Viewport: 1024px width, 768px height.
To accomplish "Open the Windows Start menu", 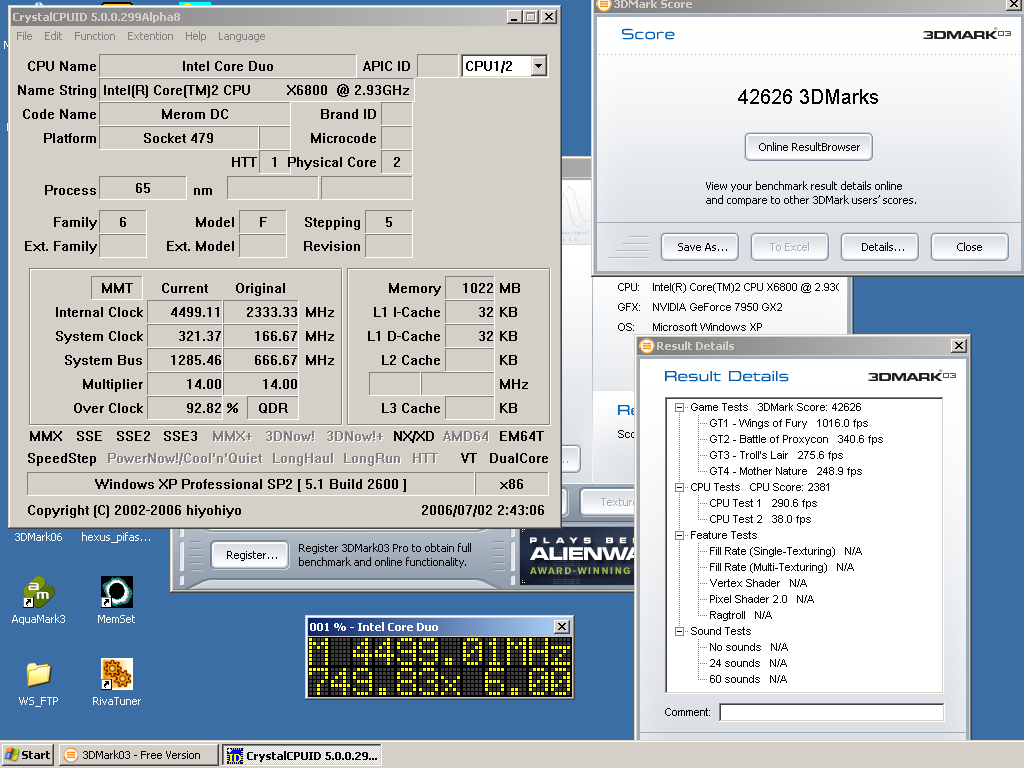I will point(28,755).
